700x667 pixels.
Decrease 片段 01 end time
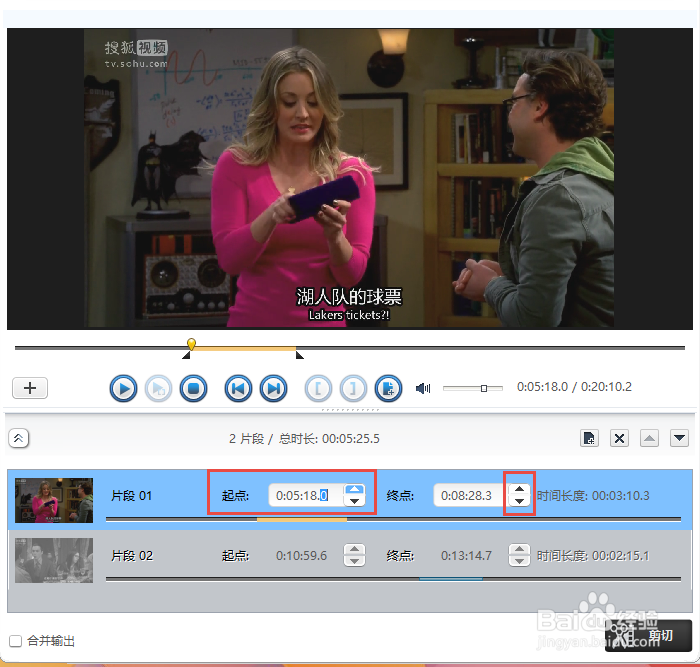tap(519, 501)
